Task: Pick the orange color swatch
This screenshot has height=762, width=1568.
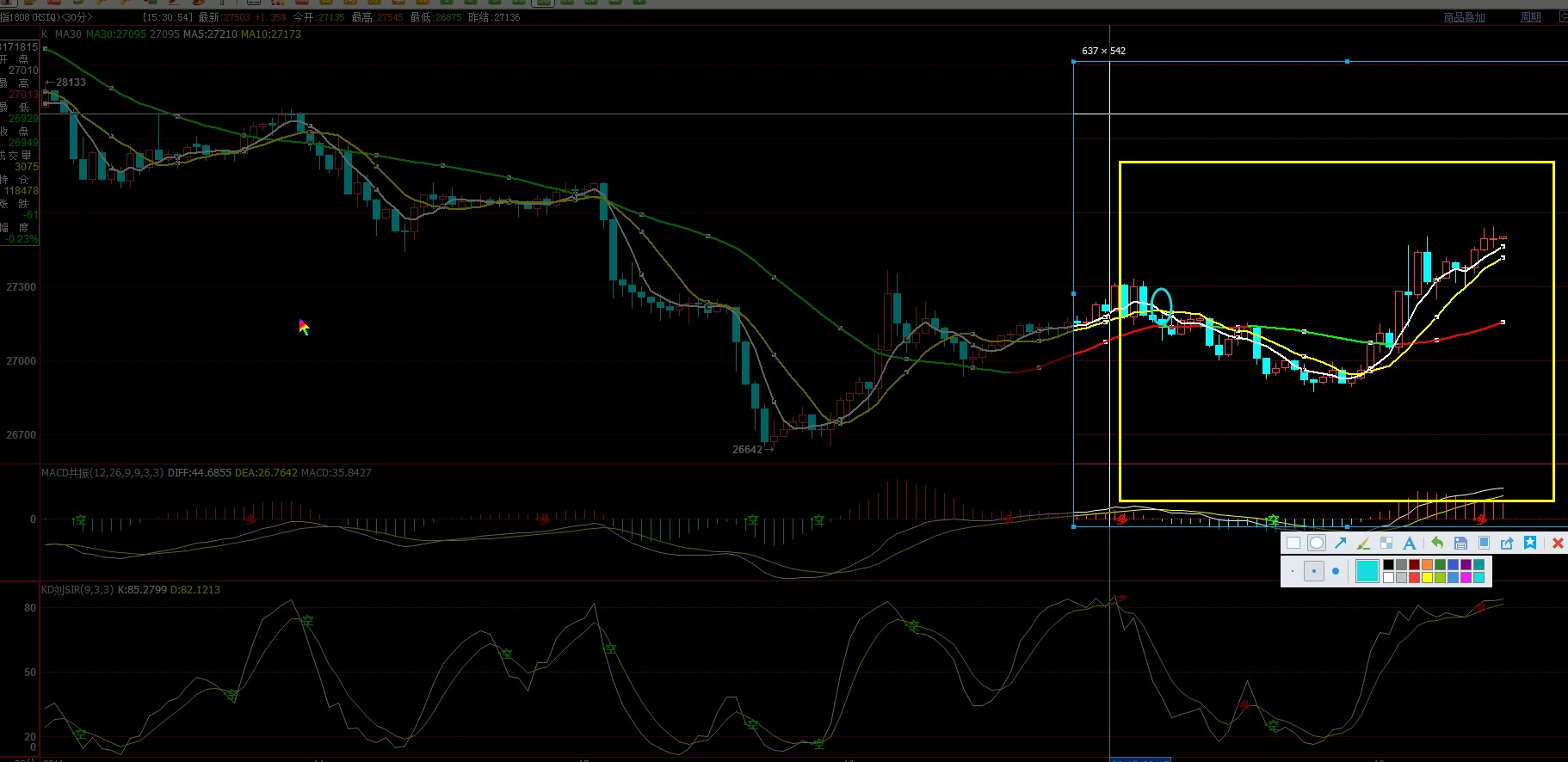Action: click(x=1427, y=564)
